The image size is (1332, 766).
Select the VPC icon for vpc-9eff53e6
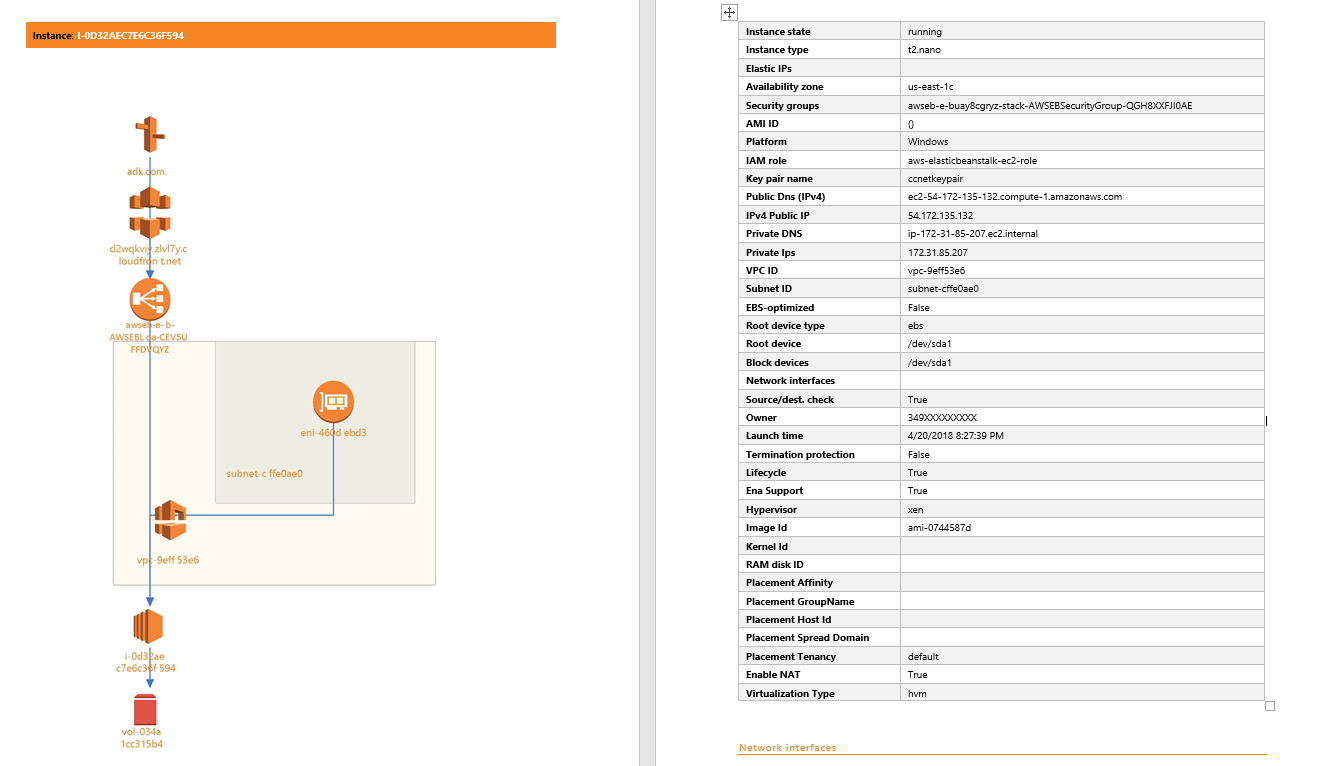pyautogui.click(x=170, y=520)
